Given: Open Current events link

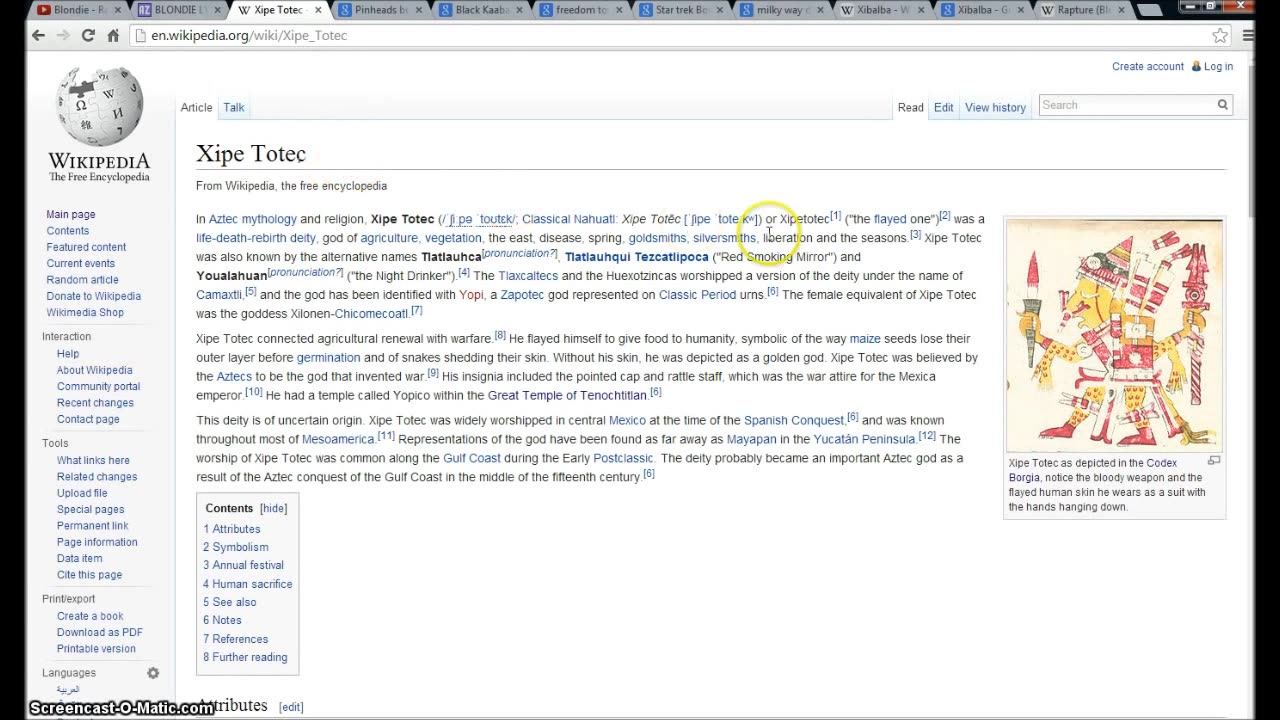Looking at the screenshot, I should click(80, 263).
